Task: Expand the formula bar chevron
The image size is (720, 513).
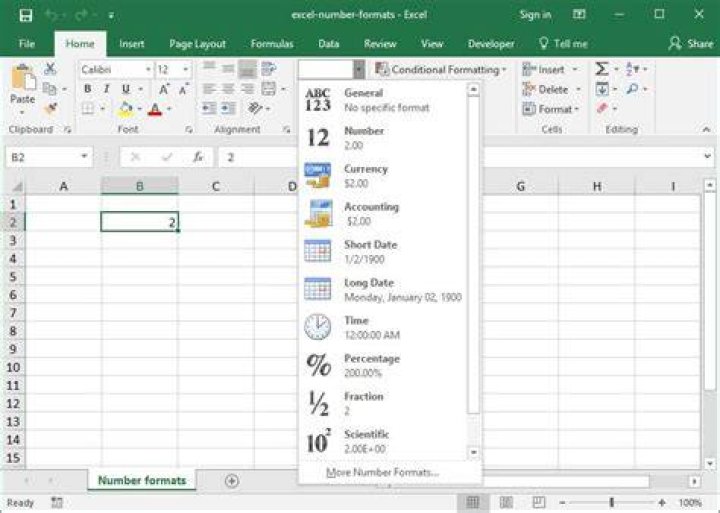Action: 707,157
